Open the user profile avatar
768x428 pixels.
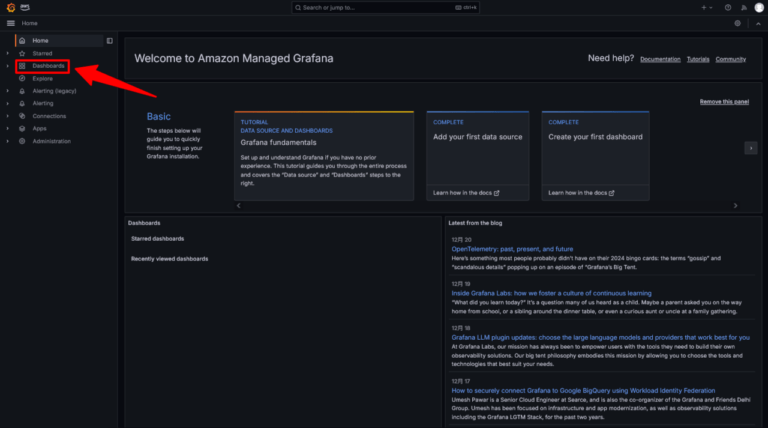point(759,7)
